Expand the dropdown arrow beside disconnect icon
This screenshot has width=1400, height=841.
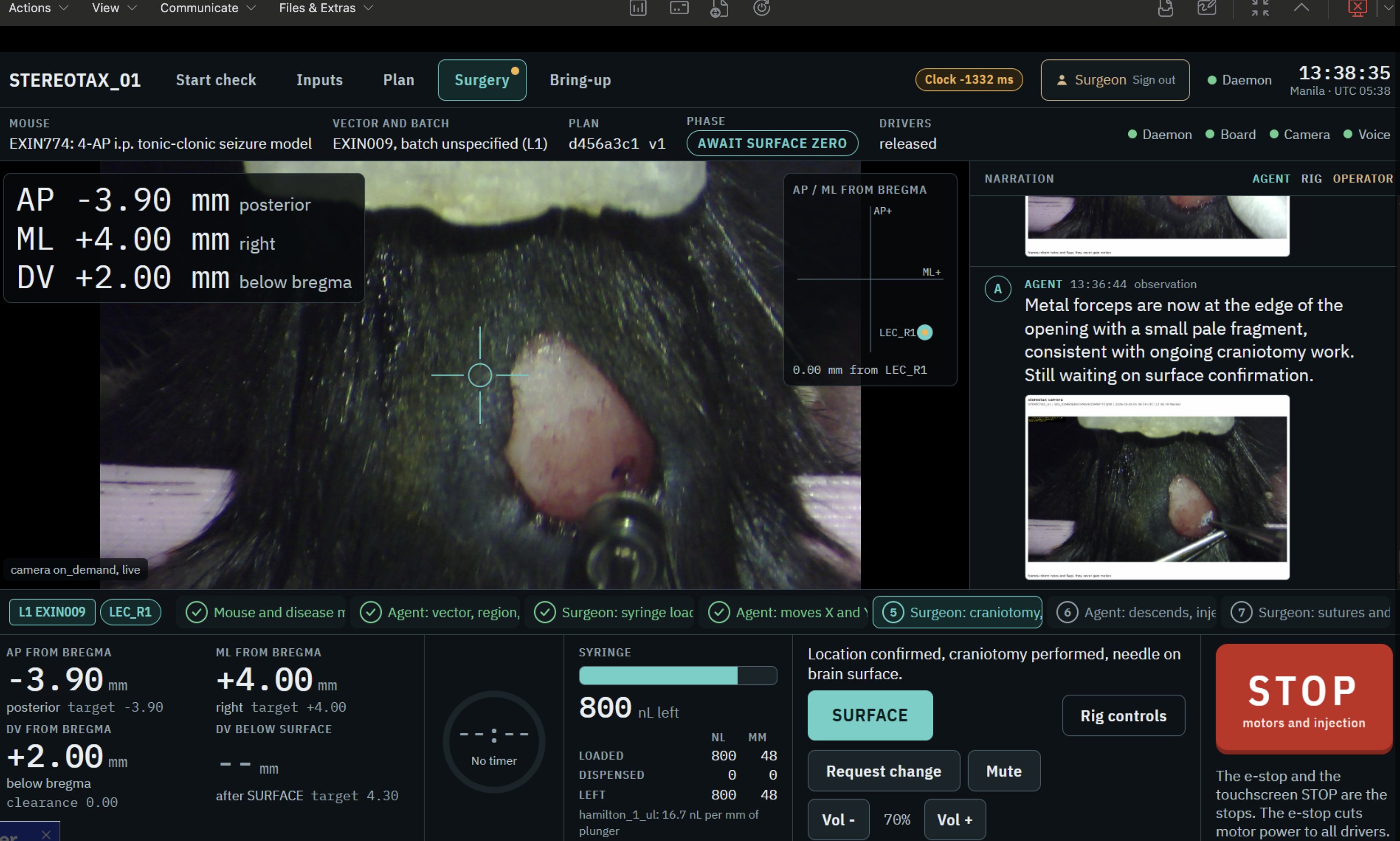click(1388, 8)
